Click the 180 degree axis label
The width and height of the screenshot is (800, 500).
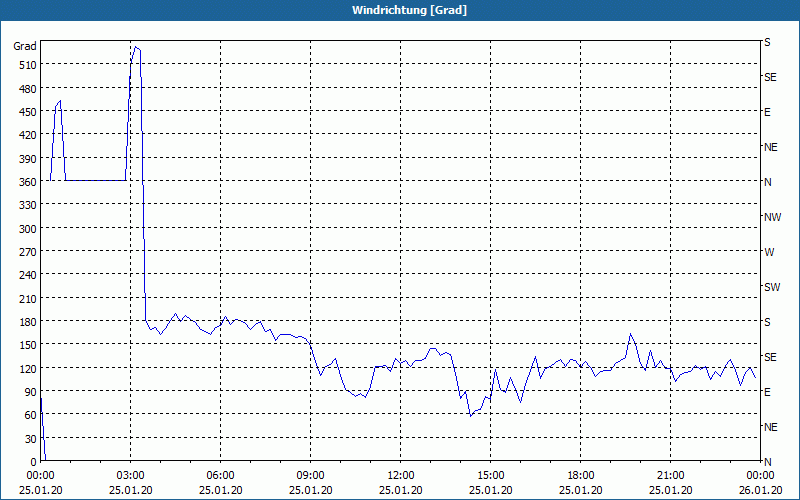coord(28,322)
